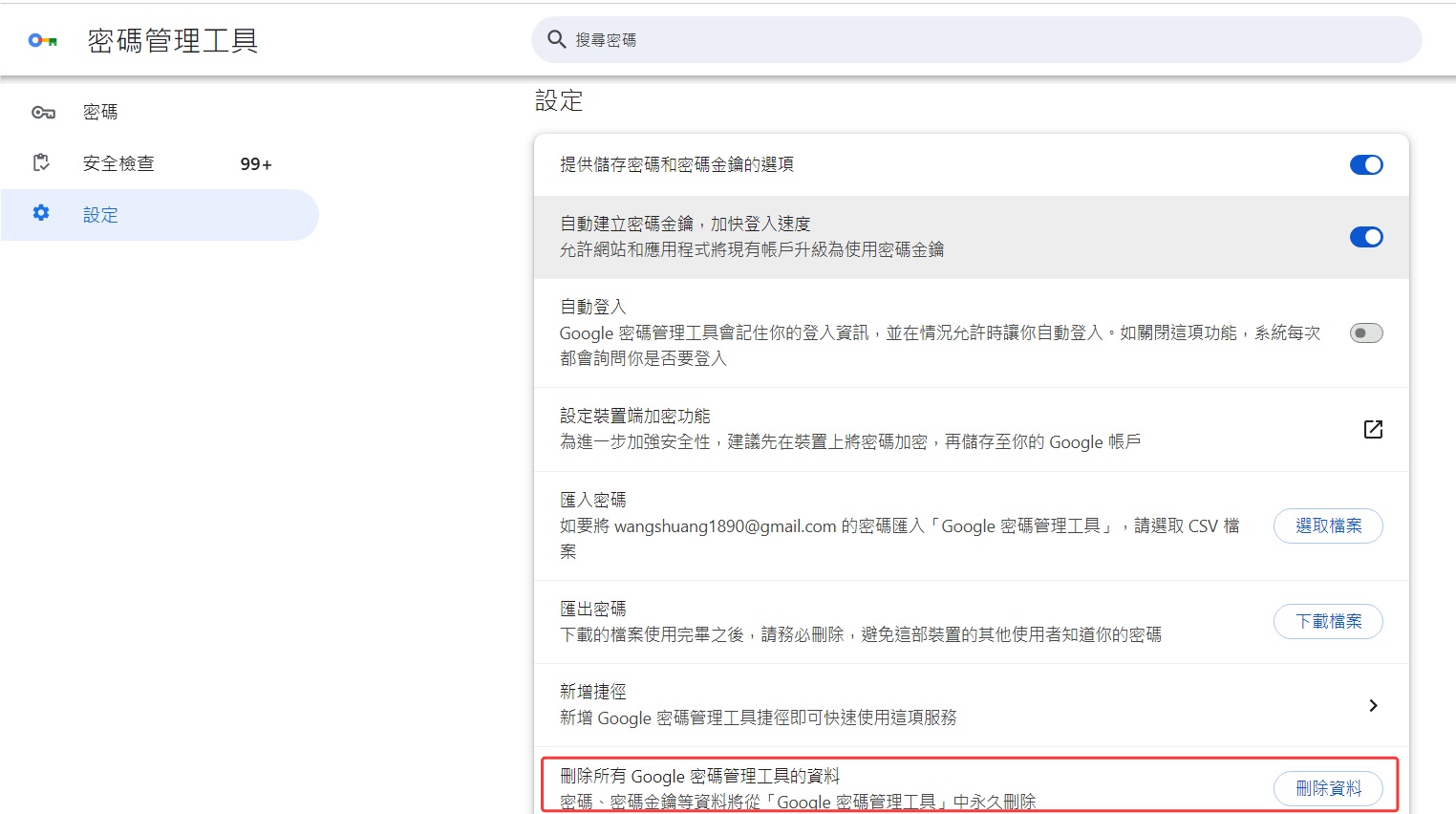The height and width of the screenshot is (814, 1456).
Task: Open the external link icon for 設定裝置端加密功能
Action: [1373, 429]
